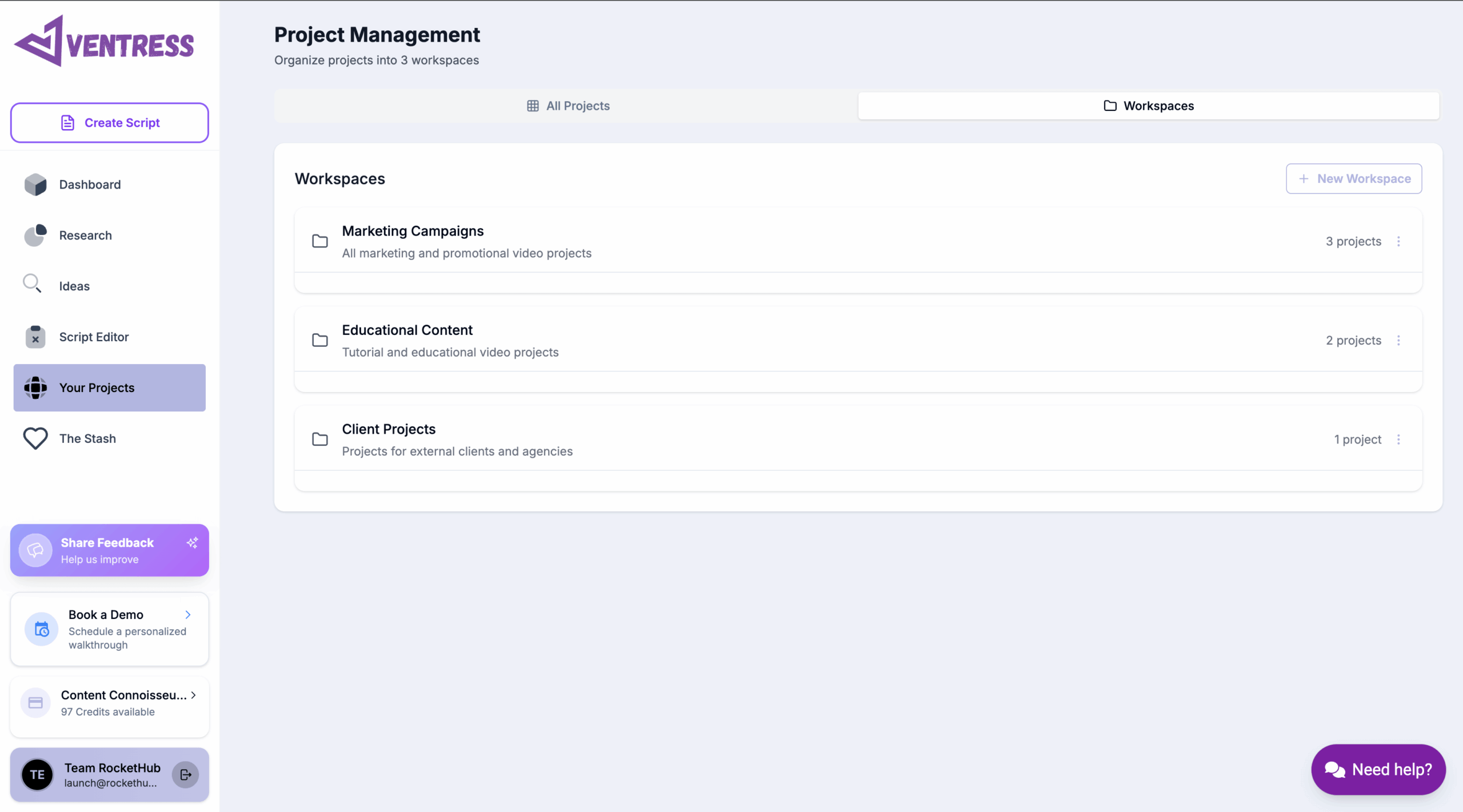
Task: Click the Ventress logo
Action: pos(104,41)
